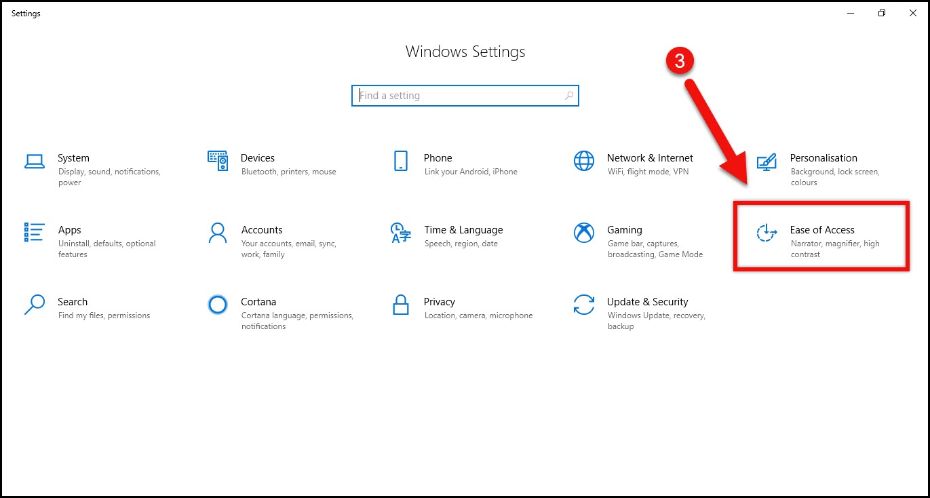
Task: Open the Devices keyboard and speaker icon
Action: coord(218,161)
